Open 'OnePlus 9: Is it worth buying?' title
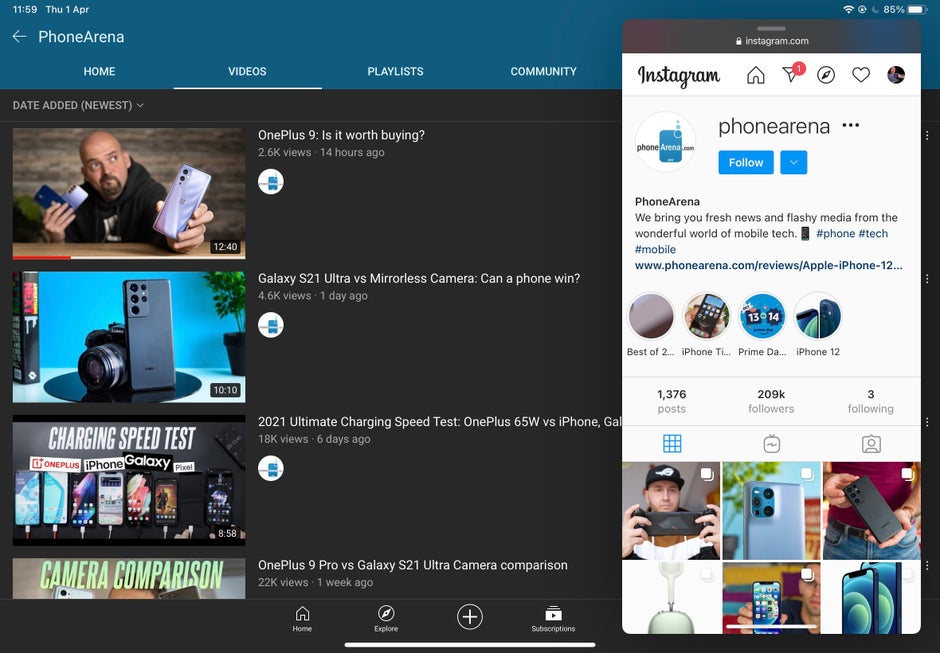The height and width of the screenshot is (653, 940). coord(341,135)
